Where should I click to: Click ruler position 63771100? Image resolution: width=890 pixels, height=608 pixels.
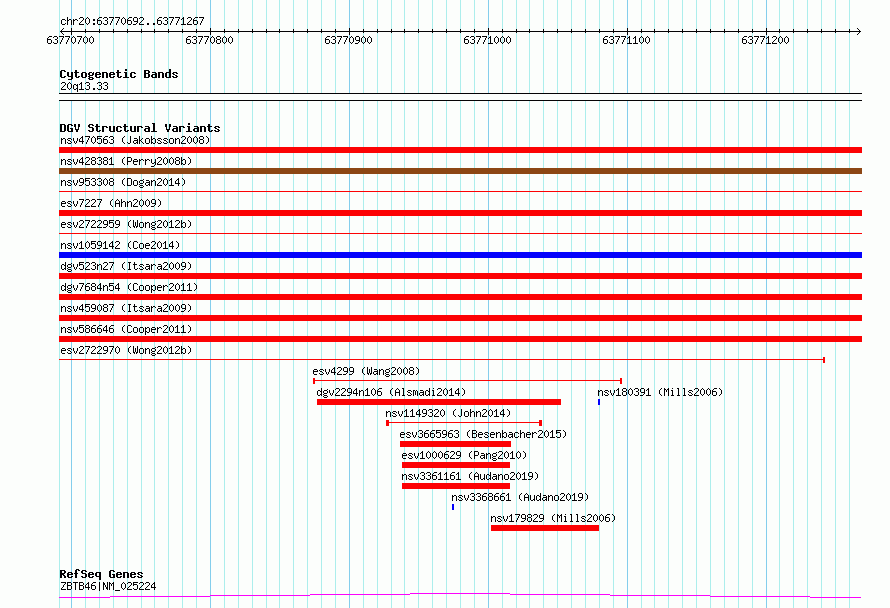[626, 40]
